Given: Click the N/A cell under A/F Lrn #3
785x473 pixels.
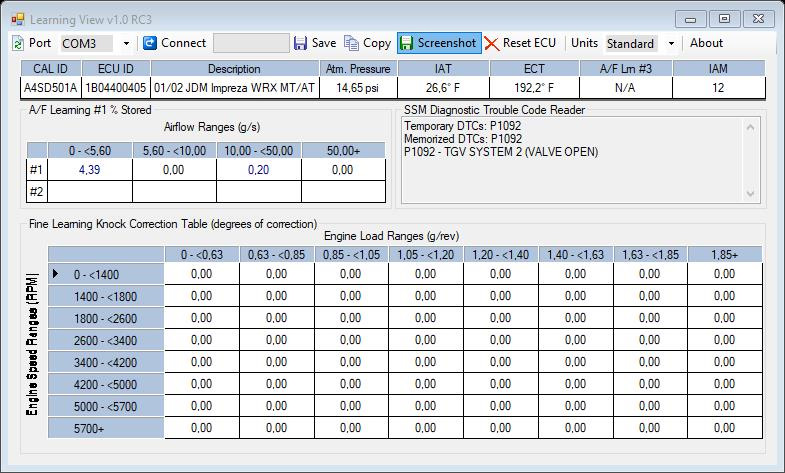Looking at the screenshot, I should coord(626,88).
